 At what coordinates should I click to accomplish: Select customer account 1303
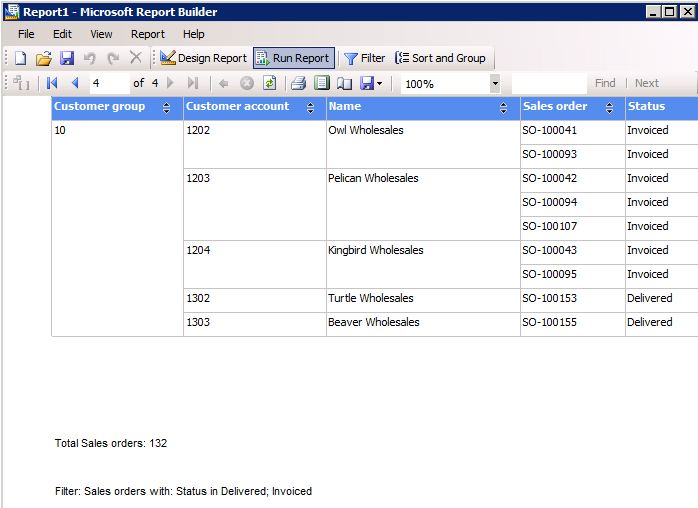coord(255,324)
